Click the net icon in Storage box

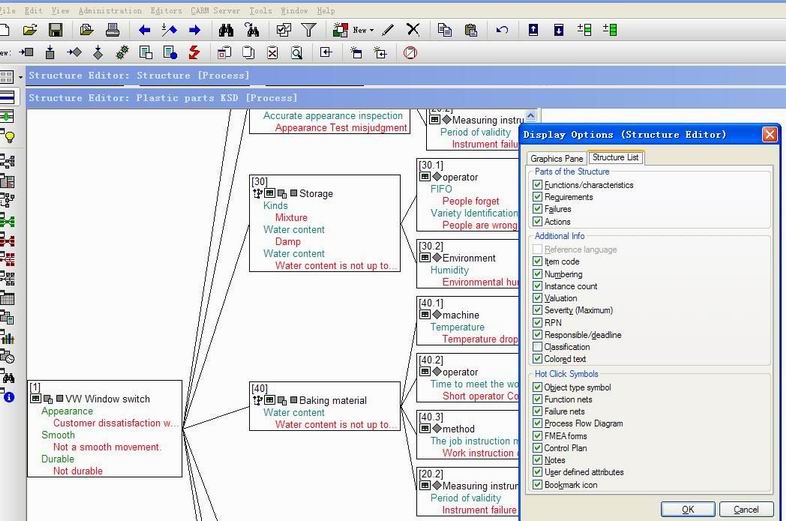pyautogui.click(x=257, y=194)
